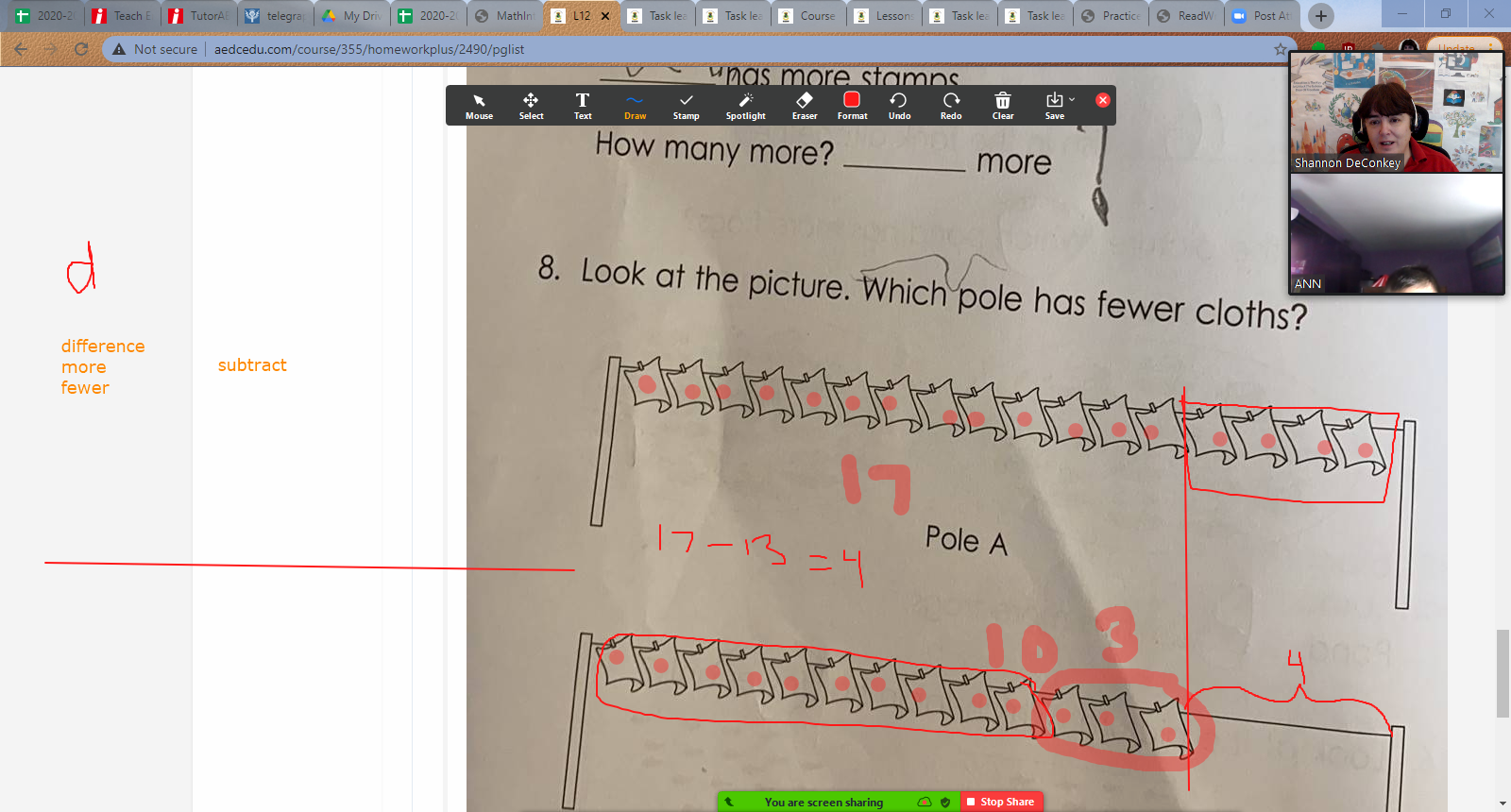Screen dimensions: 1511x812
Task: Switch to the Eraser tool
Action: point(805,106)
